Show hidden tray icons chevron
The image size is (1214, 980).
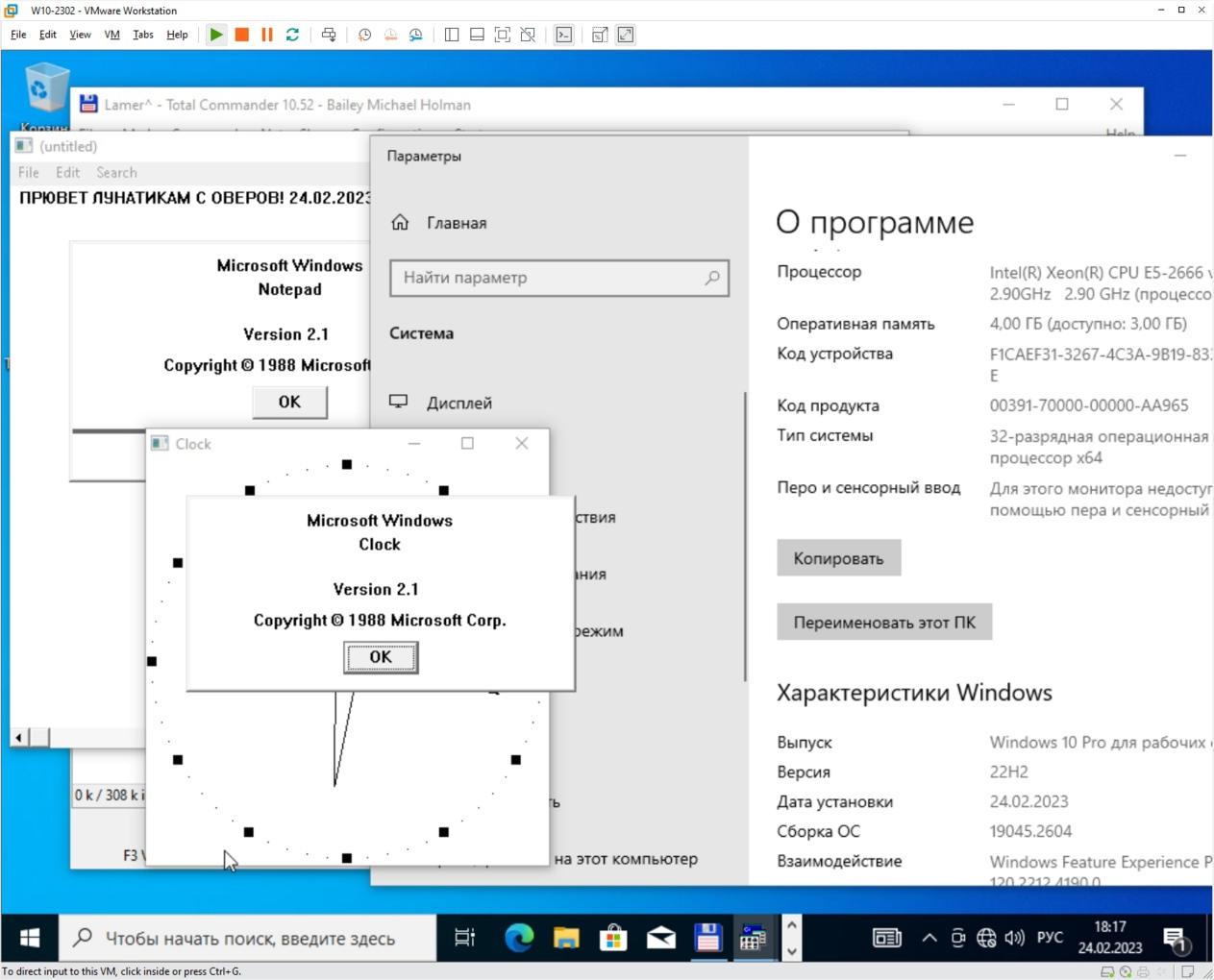(x=929, y=938)
